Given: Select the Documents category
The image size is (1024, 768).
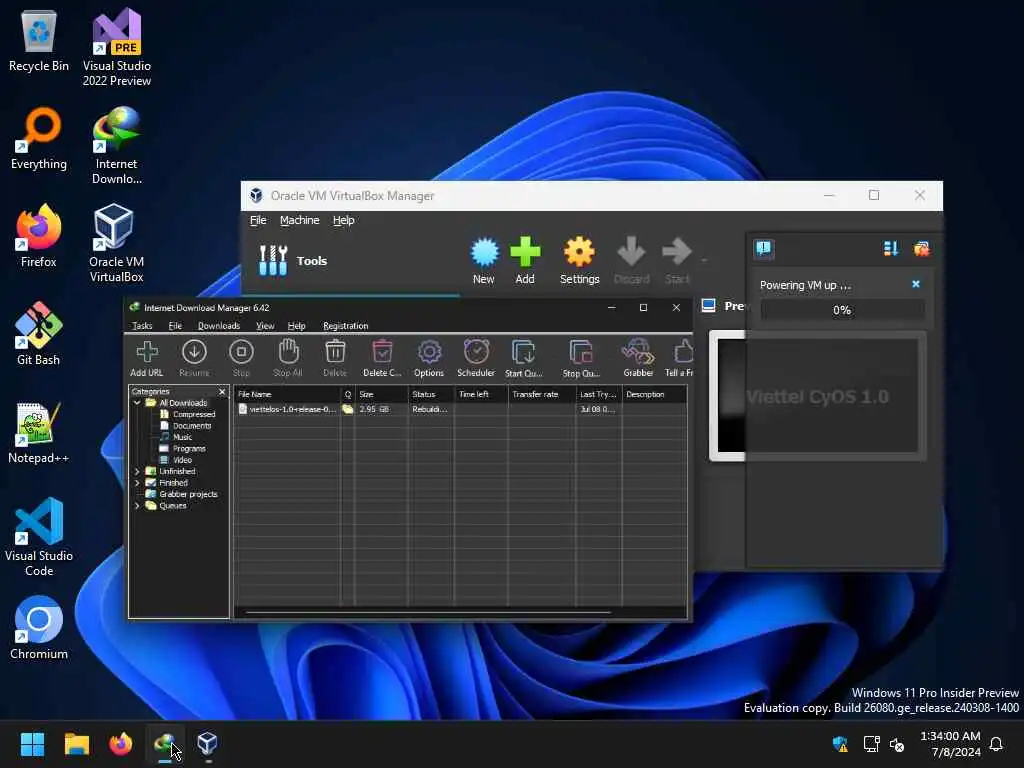Looking at the screenshot, I should click(x=185, y=426).
